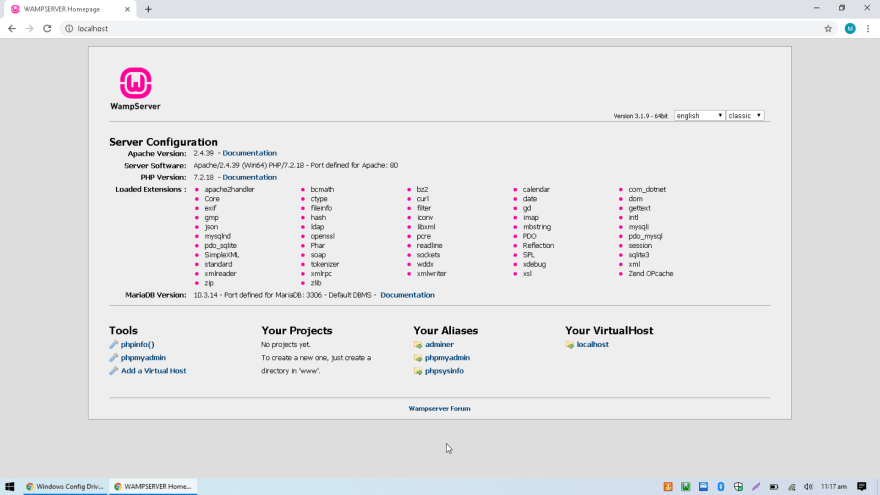Bookmark this page with the star icon
Viewport: 880px width, 495px height.
828,29
